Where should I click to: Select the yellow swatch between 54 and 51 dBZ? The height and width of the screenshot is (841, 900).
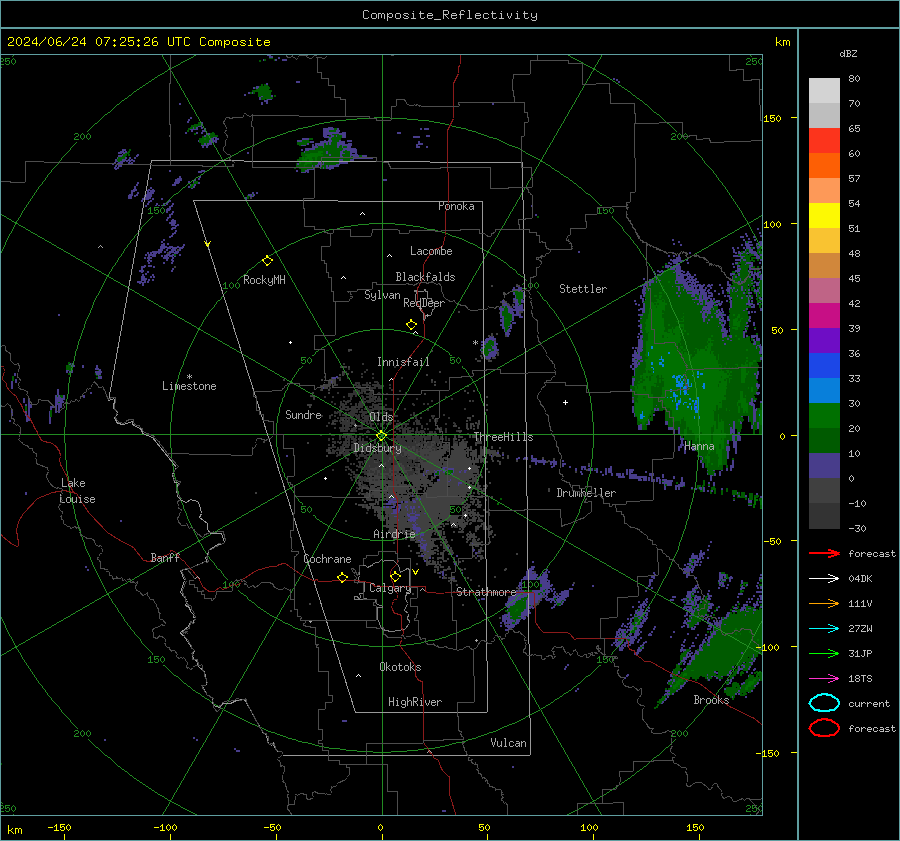[824, 216]
